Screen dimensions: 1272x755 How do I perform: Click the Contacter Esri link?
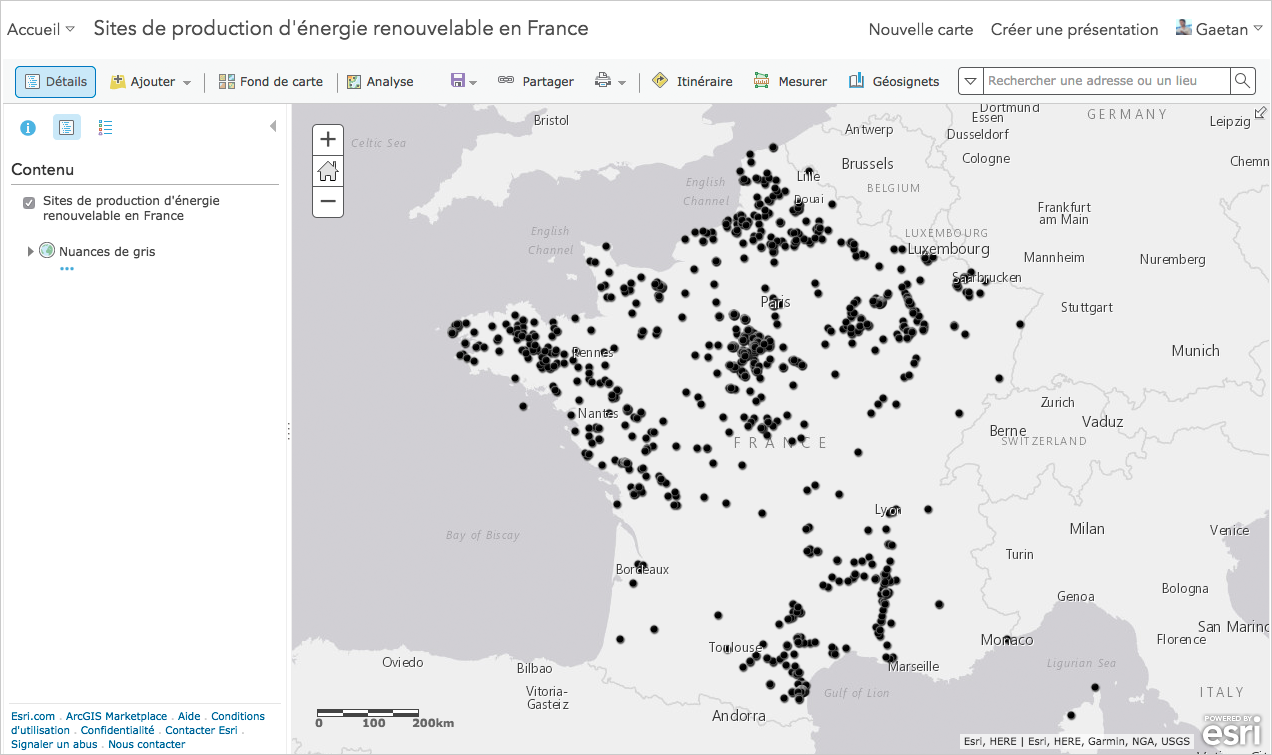click(201, 730)
